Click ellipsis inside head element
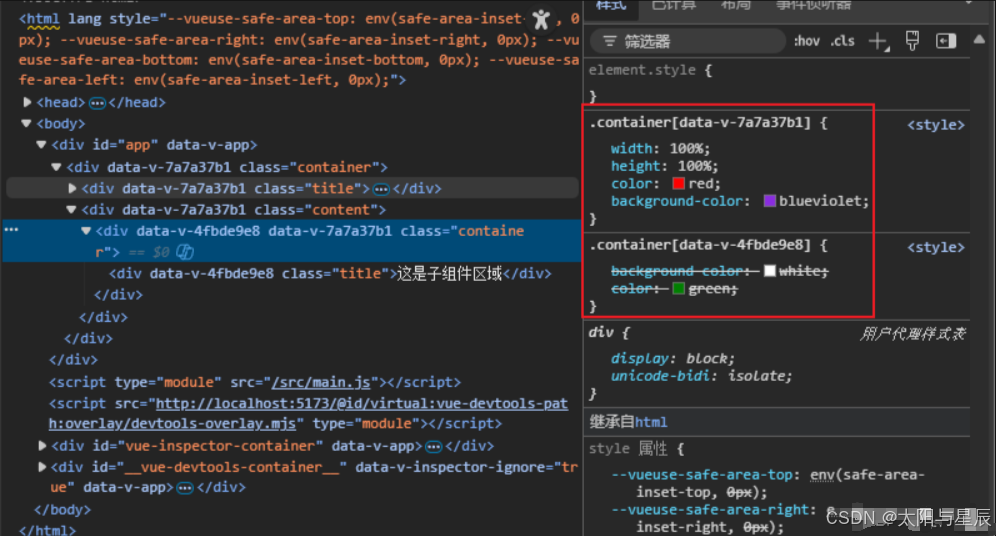The width and height of the screenshot is (996, 536). click(97, 103)
